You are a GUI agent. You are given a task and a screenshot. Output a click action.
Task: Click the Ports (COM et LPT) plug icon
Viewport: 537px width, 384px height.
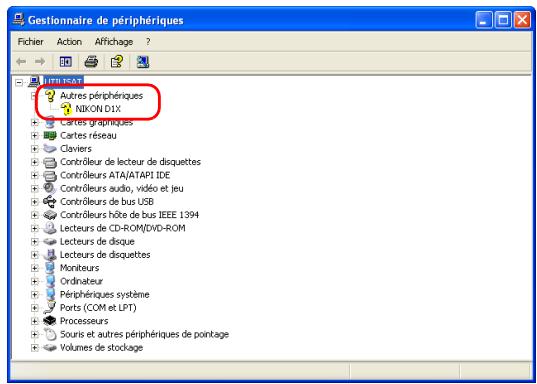pyautogui.click(x=50, y=308)
